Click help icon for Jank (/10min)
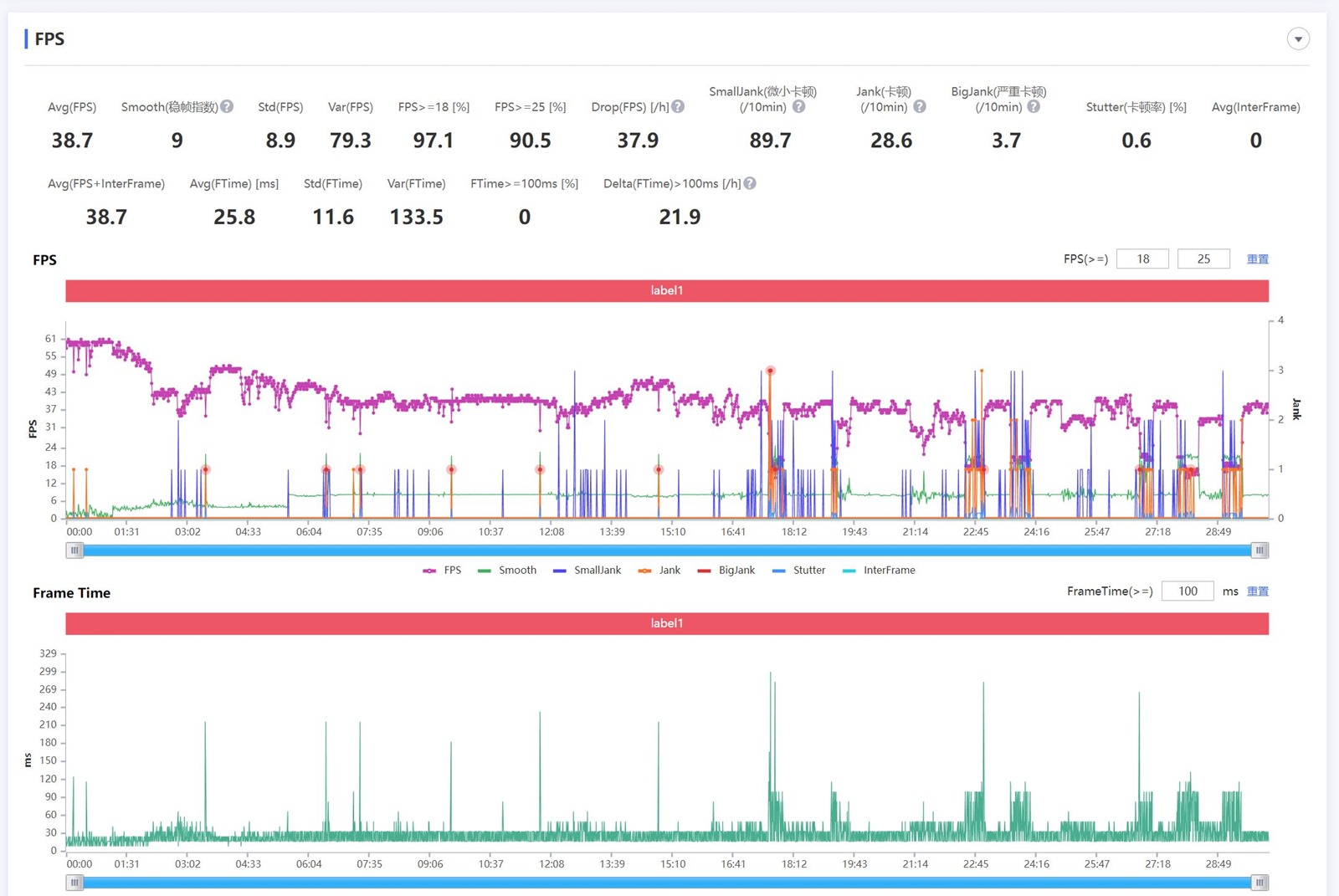The width and height of the screenshot is (1339, 896). (920, 107)
